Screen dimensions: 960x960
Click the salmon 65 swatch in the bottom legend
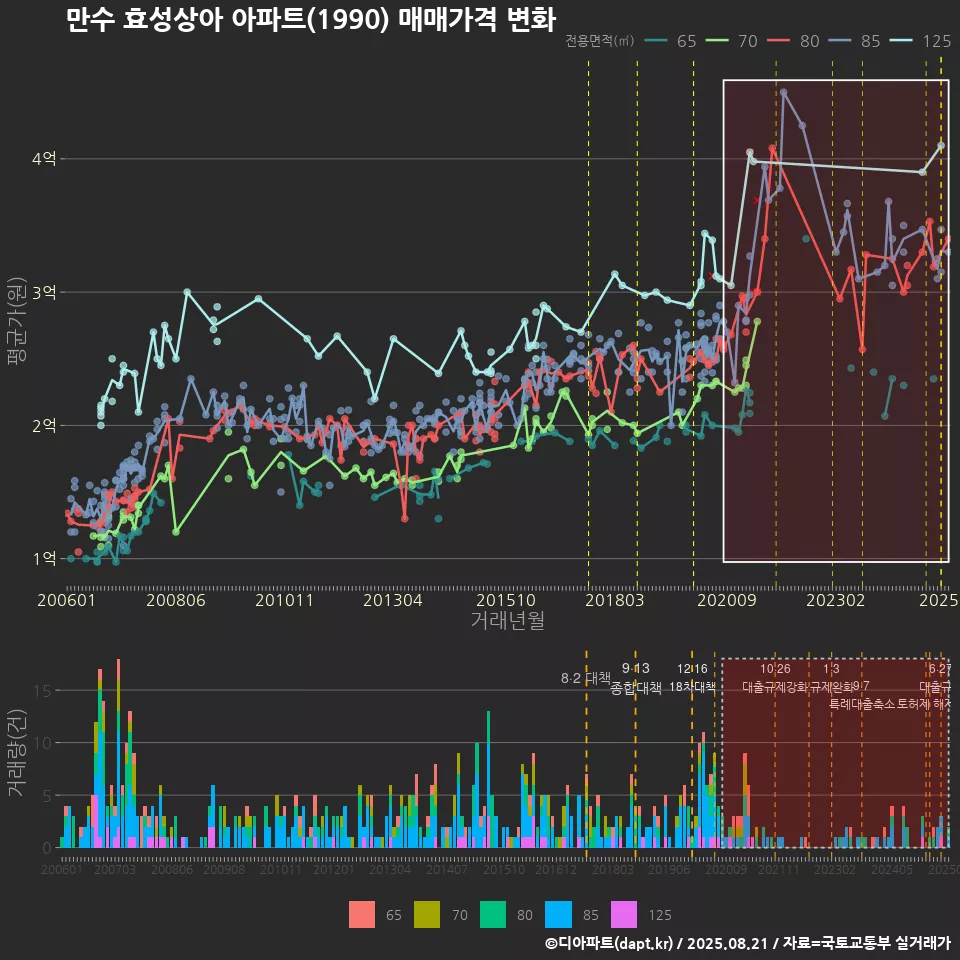(x=362, y=915)
